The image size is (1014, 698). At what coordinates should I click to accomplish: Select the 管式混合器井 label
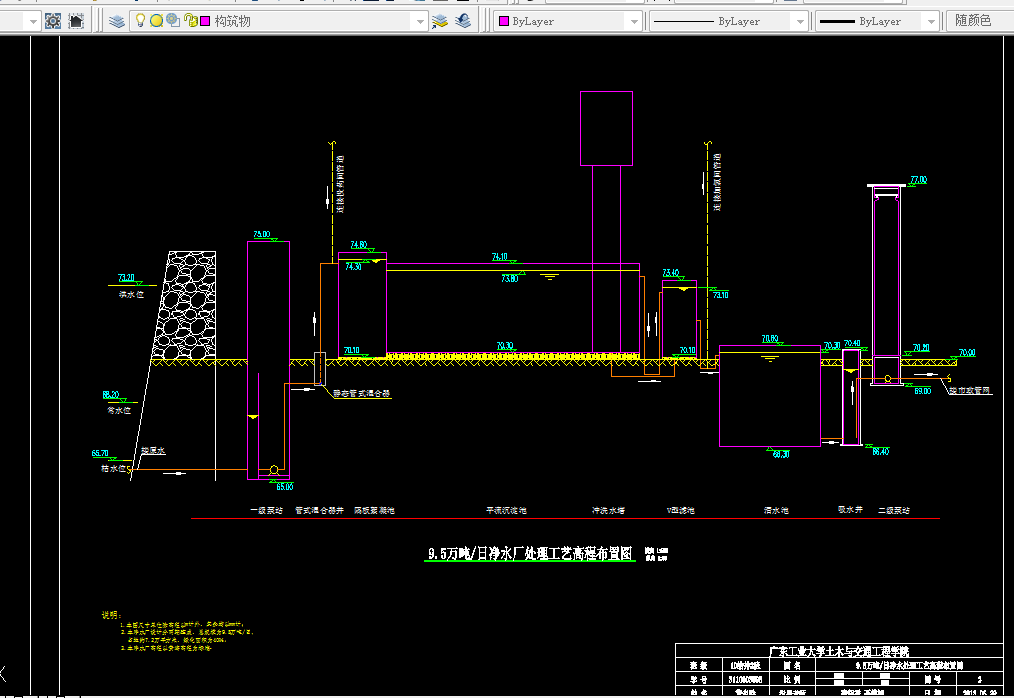[x=319, y=510]
